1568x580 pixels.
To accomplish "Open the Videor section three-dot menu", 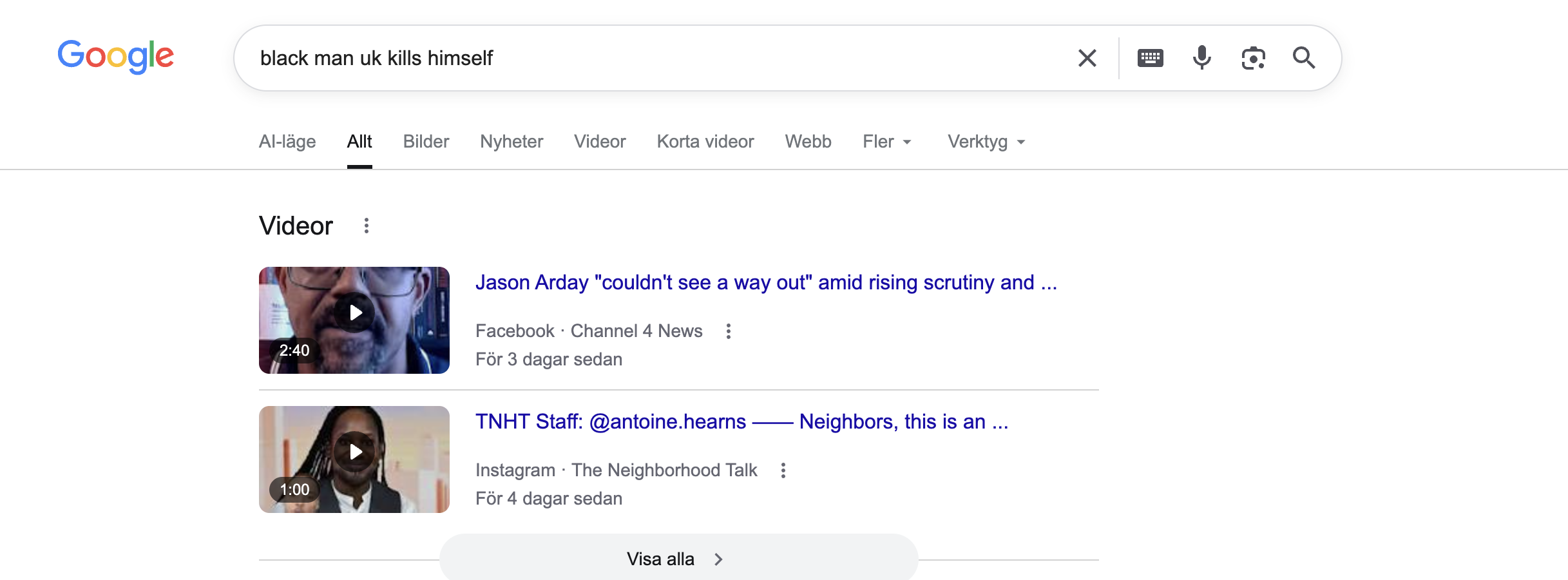I will [367, 226].
